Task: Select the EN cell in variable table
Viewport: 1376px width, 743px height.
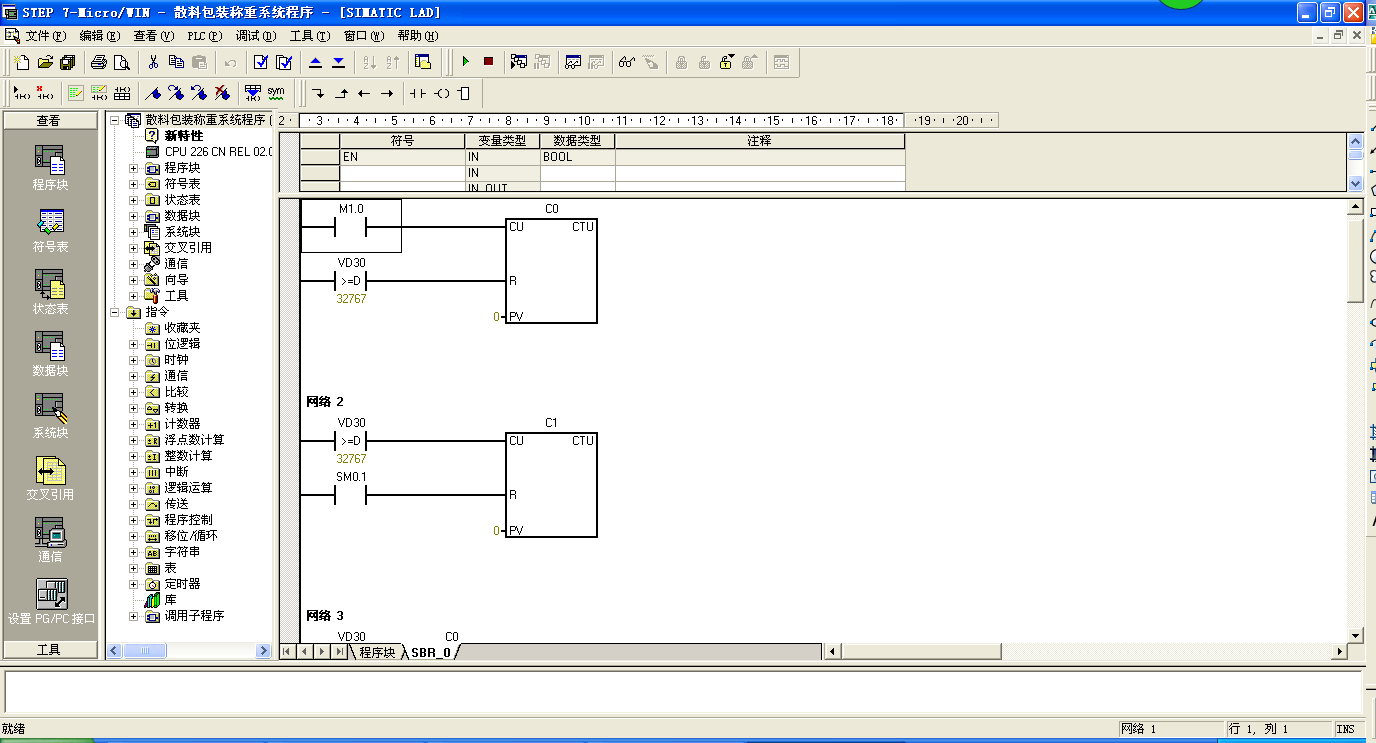Action: coord(403,157)
